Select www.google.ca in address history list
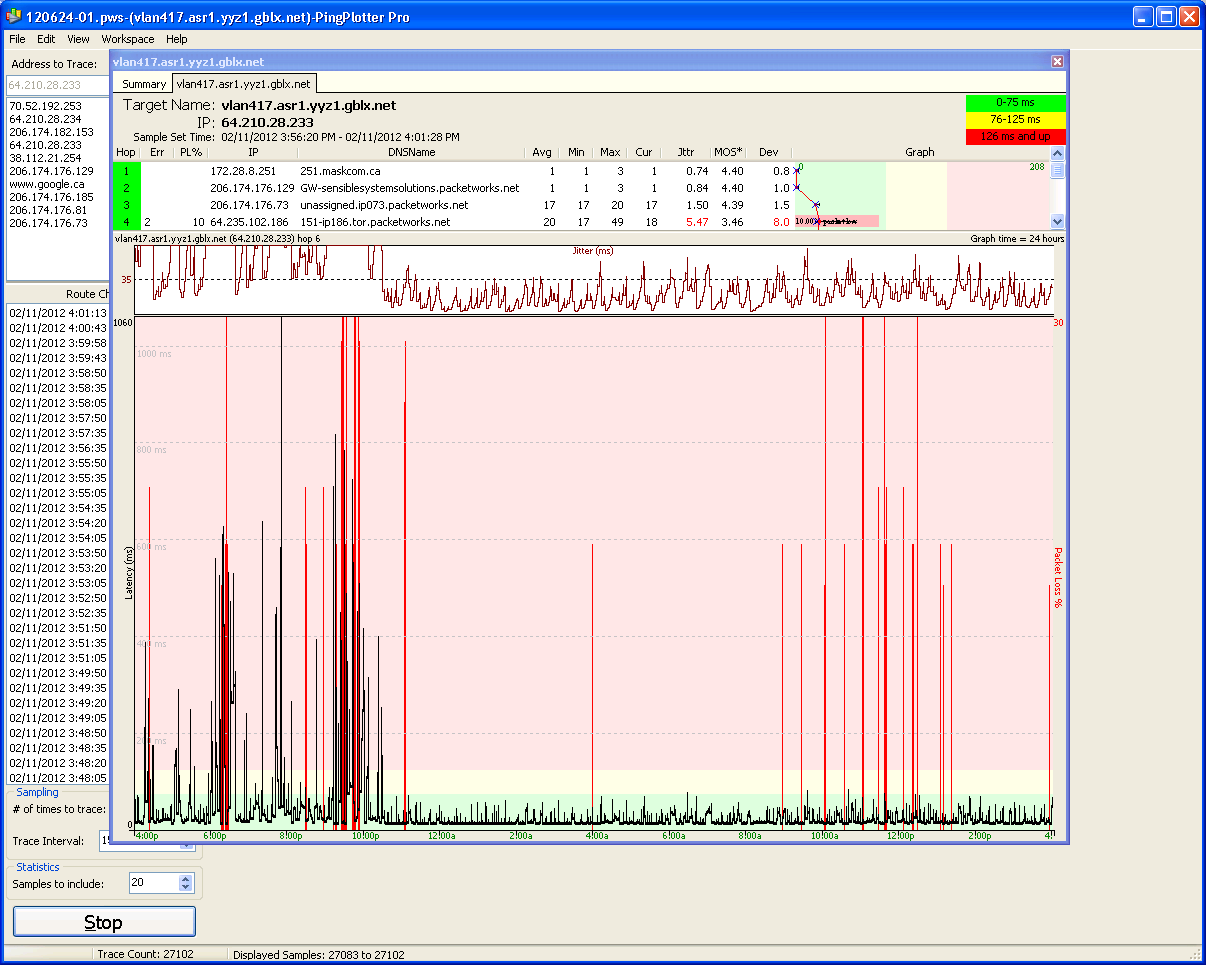The width and height of the screenshot is (1206, 965). pos(46,184)
